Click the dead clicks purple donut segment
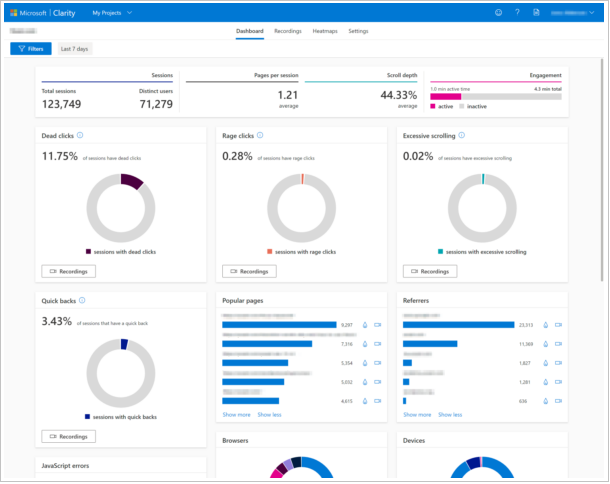610x484 pixels. [x=131, y=181]
